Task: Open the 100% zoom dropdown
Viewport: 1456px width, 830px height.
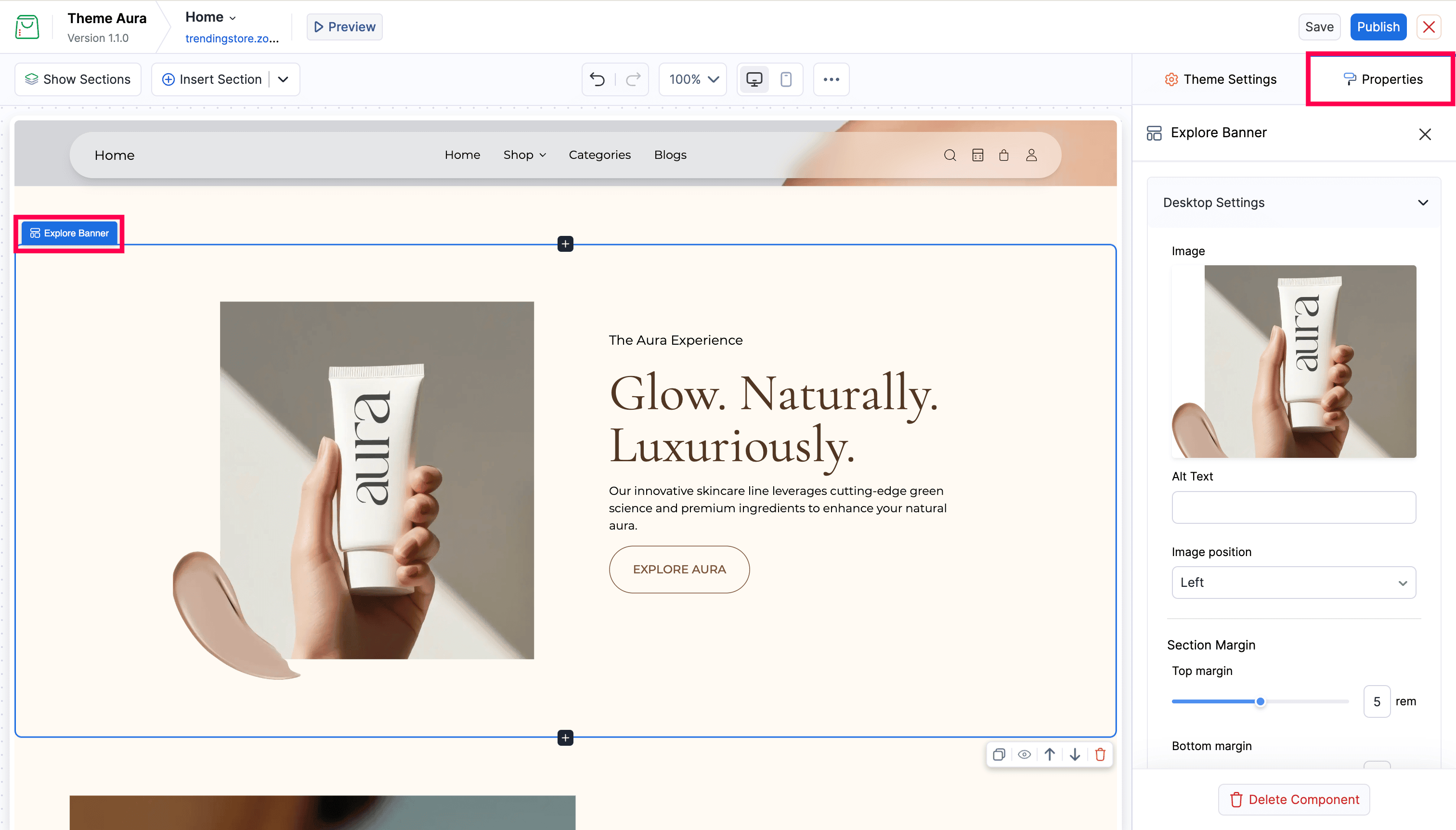Action: point(693,79)
